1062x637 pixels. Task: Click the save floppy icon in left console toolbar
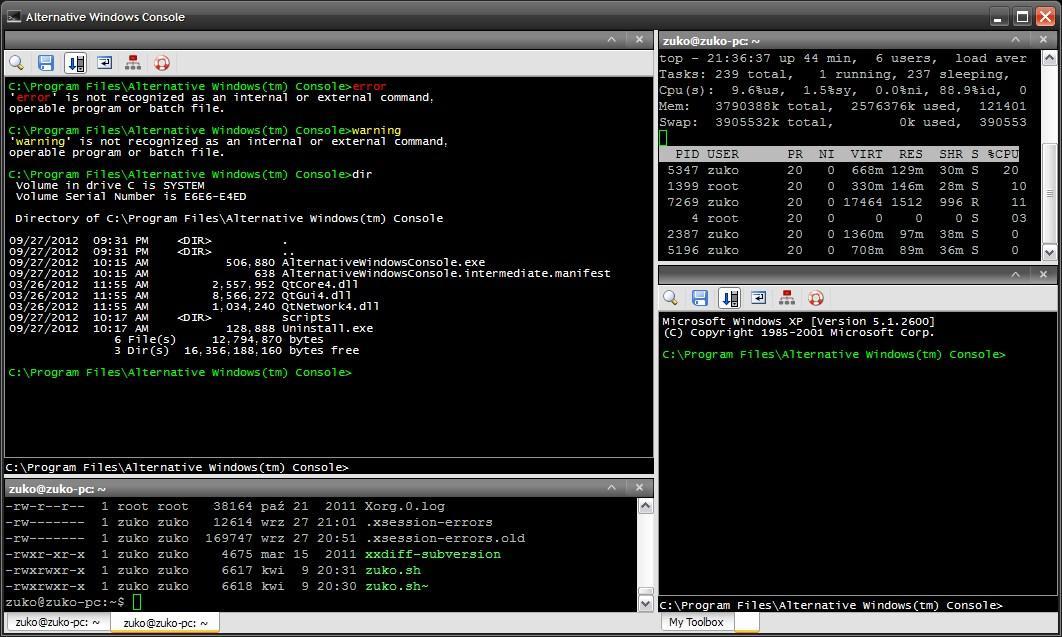click(x=46, y=63)
